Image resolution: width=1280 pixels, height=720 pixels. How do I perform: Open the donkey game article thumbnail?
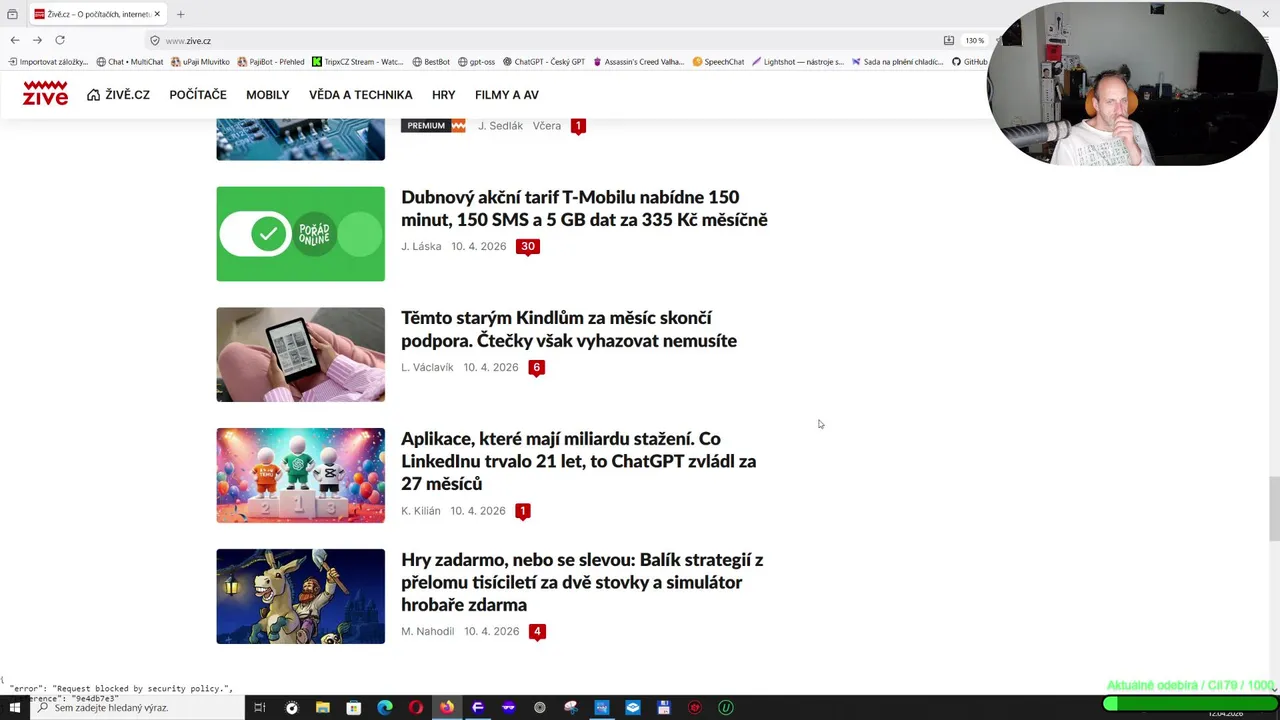300,596
